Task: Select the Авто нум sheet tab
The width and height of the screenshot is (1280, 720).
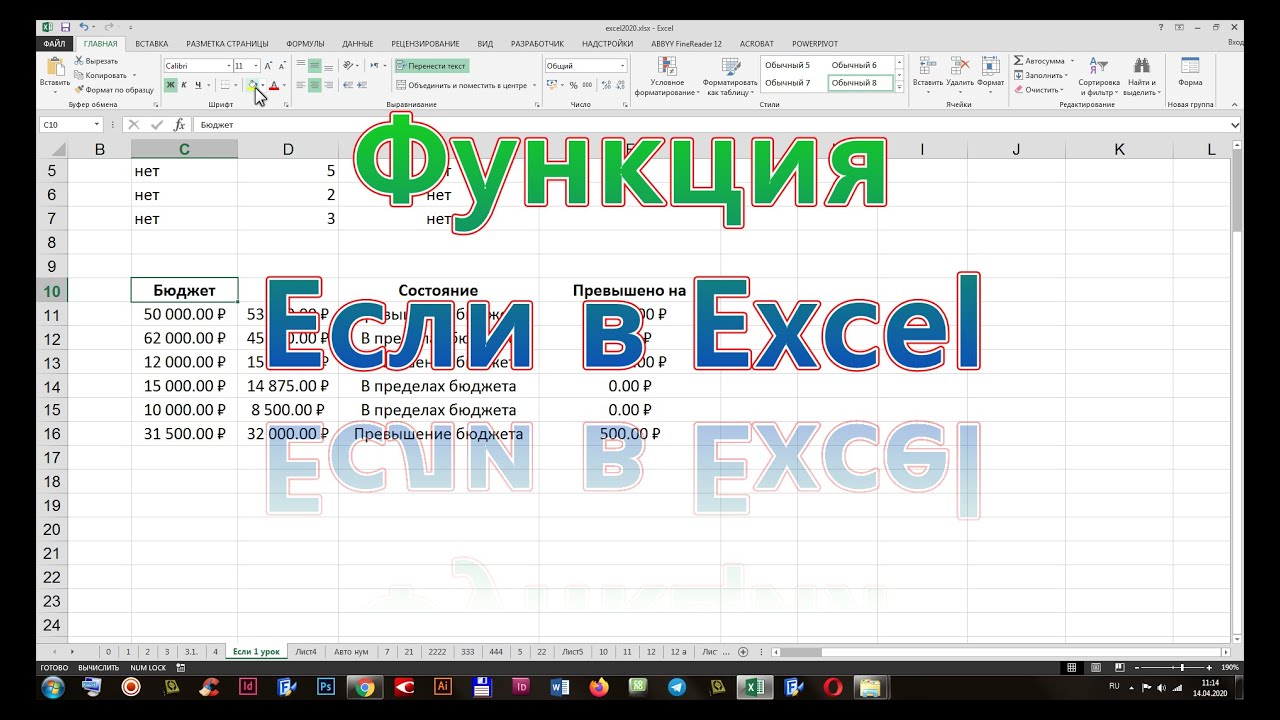Action: (x=351, y=652)
